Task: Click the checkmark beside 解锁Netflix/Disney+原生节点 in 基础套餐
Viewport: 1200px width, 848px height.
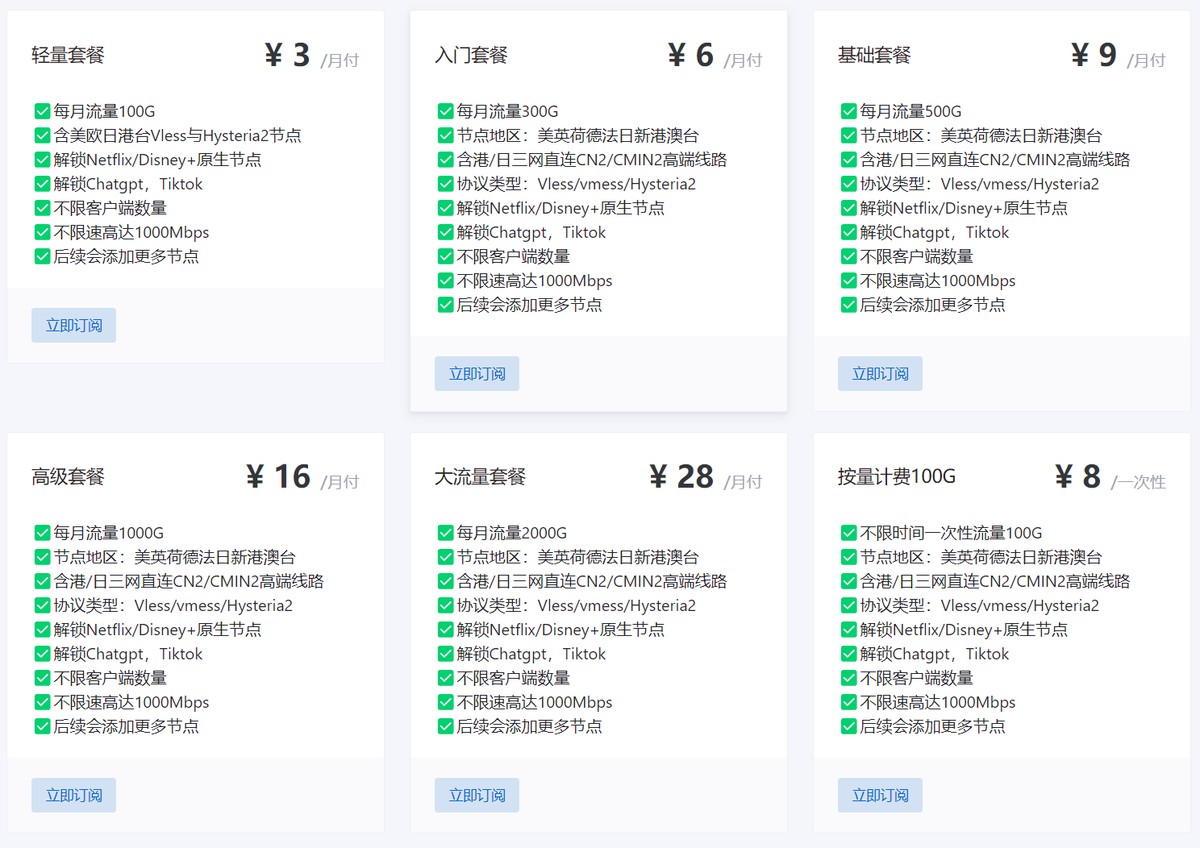Action: pos(848,208)
